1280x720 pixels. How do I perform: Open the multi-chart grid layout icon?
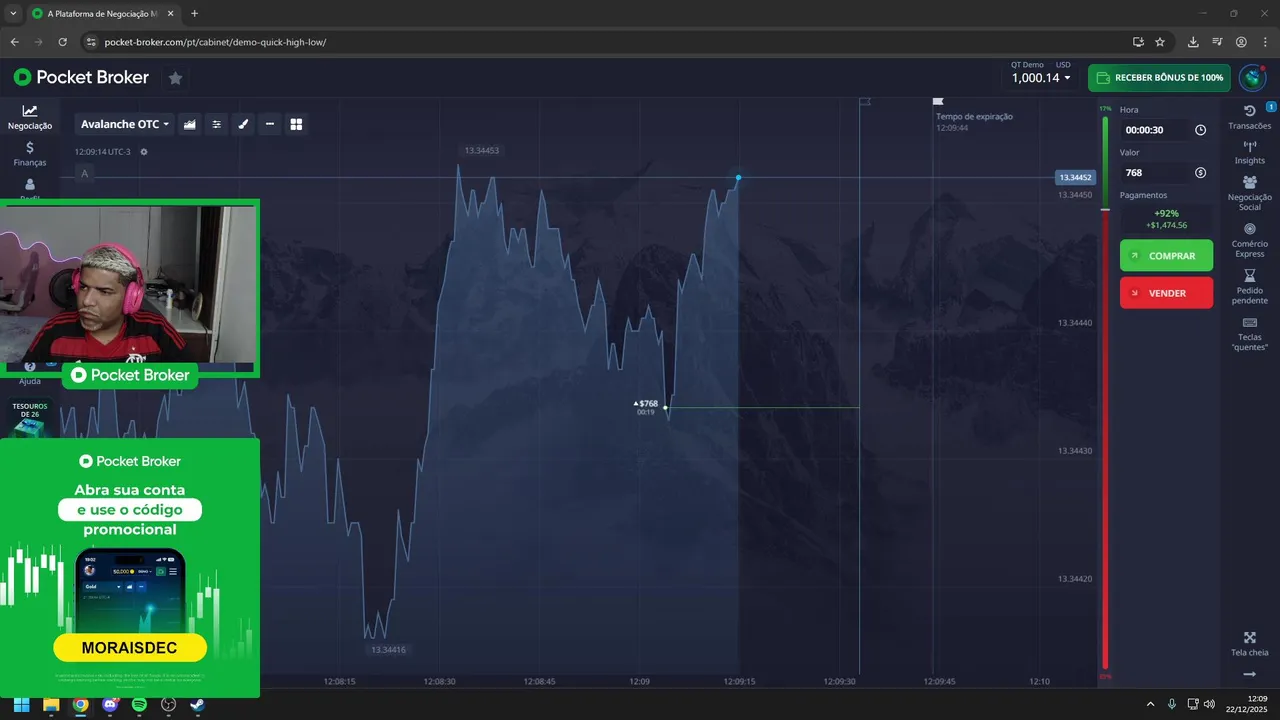(296, 124)
